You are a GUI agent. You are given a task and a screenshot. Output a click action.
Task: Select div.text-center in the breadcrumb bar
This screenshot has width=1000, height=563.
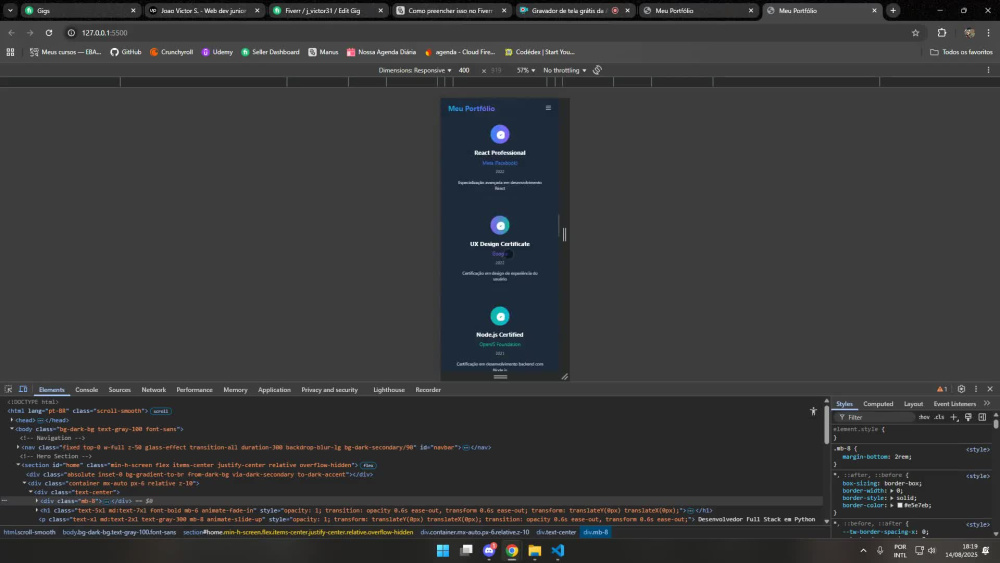555,532
